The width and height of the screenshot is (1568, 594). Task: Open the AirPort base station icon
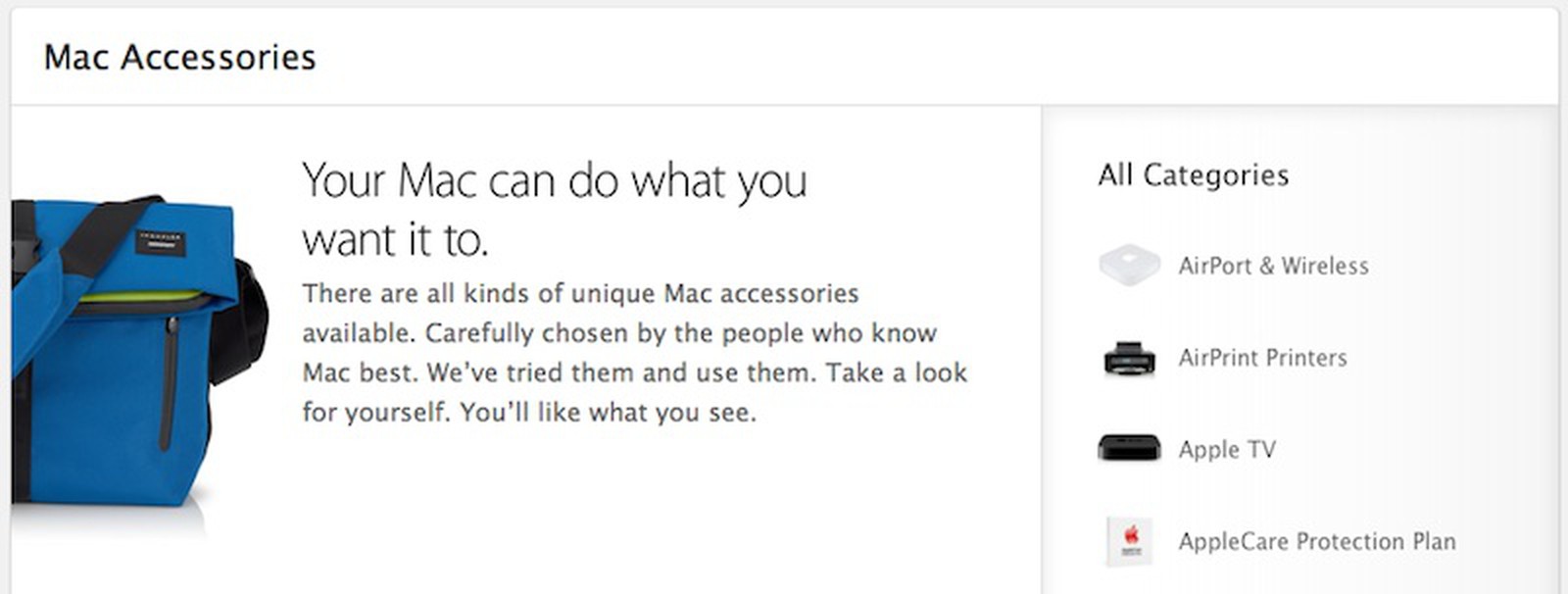tap(1129, 266)
